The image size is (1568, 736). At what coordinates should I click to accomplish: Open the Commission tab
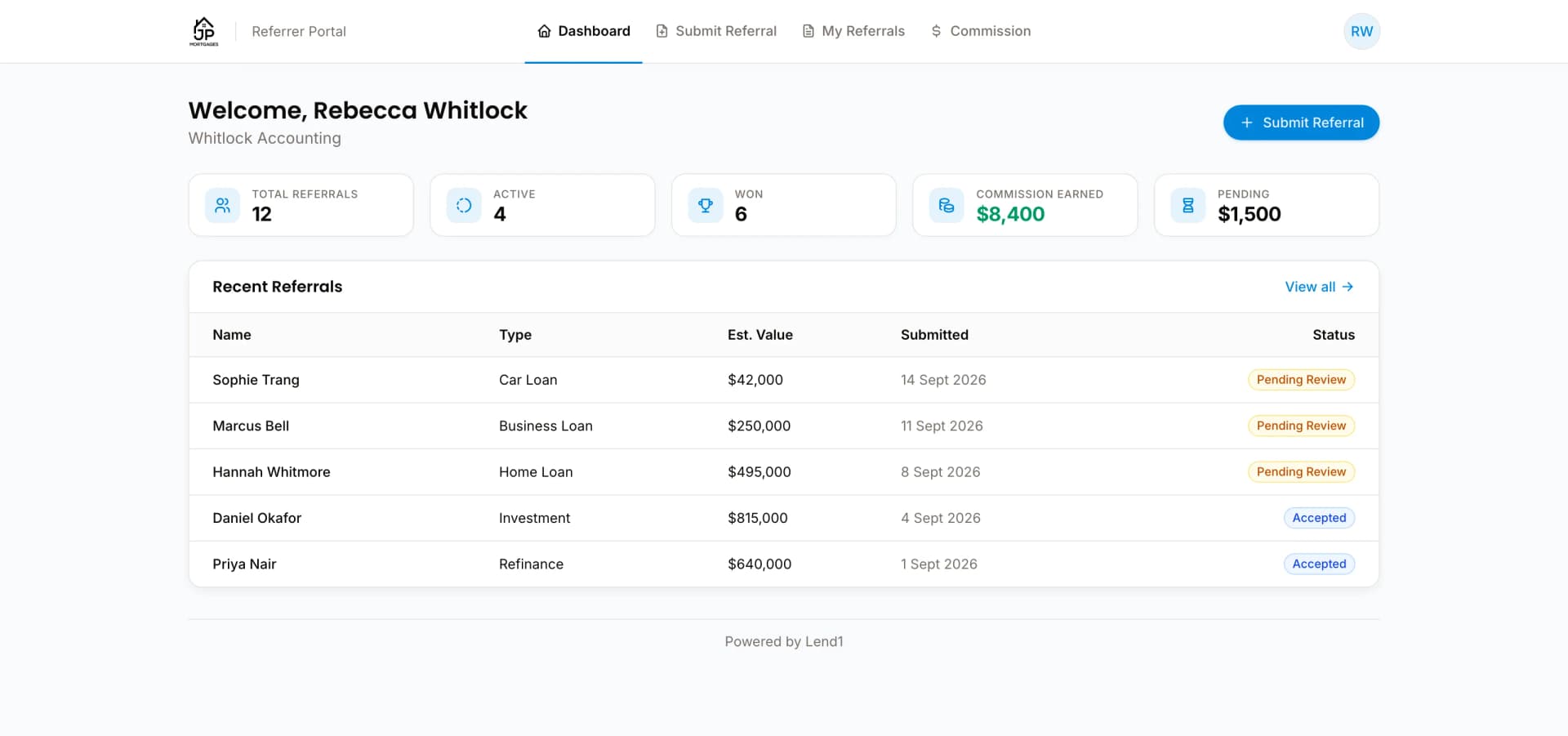980,31
